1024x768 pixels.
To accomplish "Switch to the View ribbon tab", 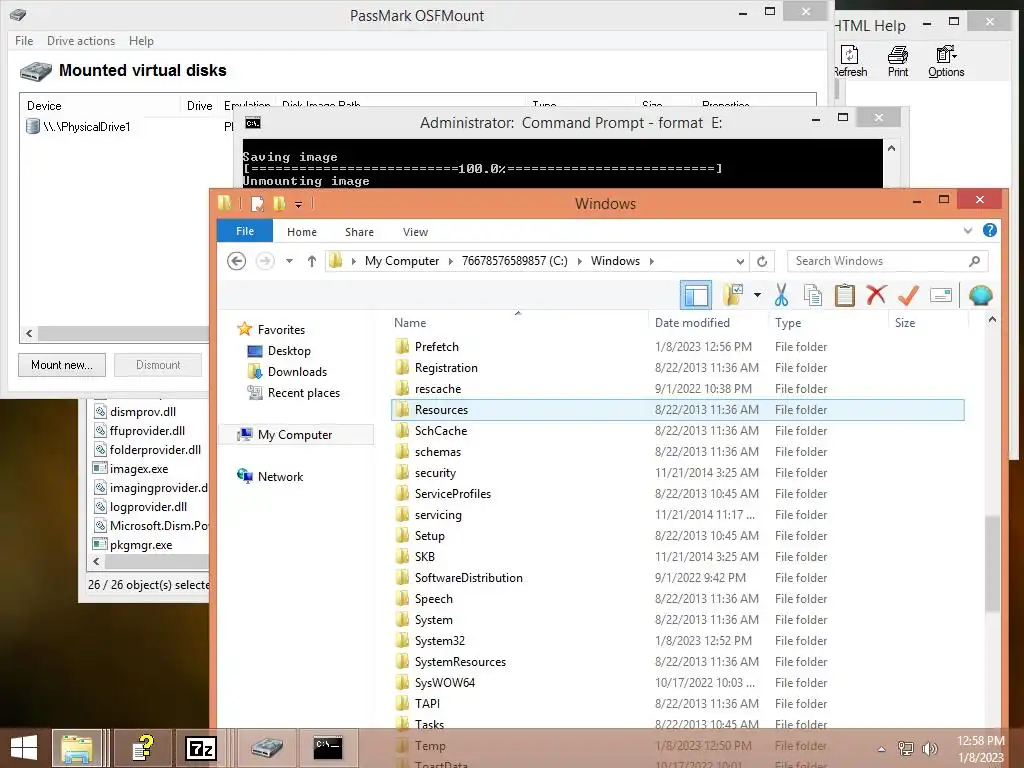I will point(415,232).
